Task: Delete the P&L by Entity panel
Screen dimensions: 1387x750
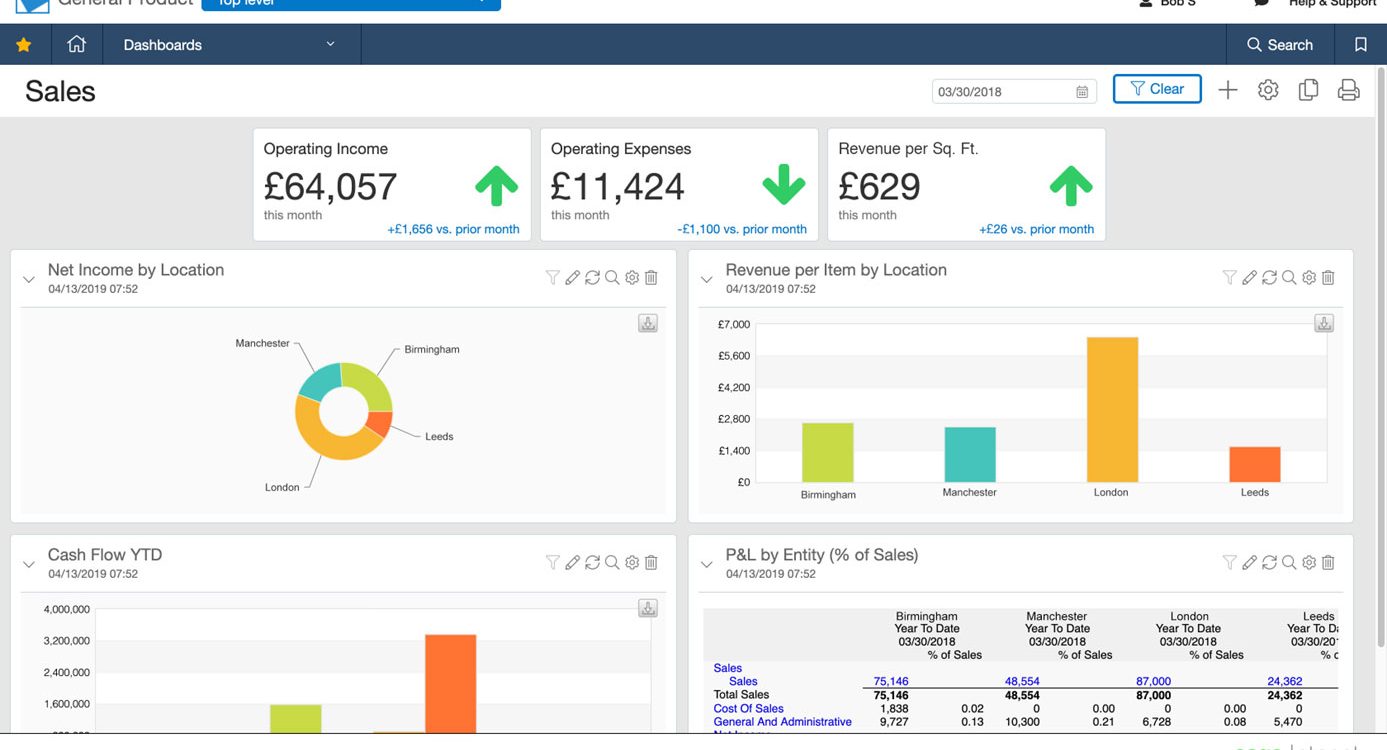Action: coord(1328,563)
